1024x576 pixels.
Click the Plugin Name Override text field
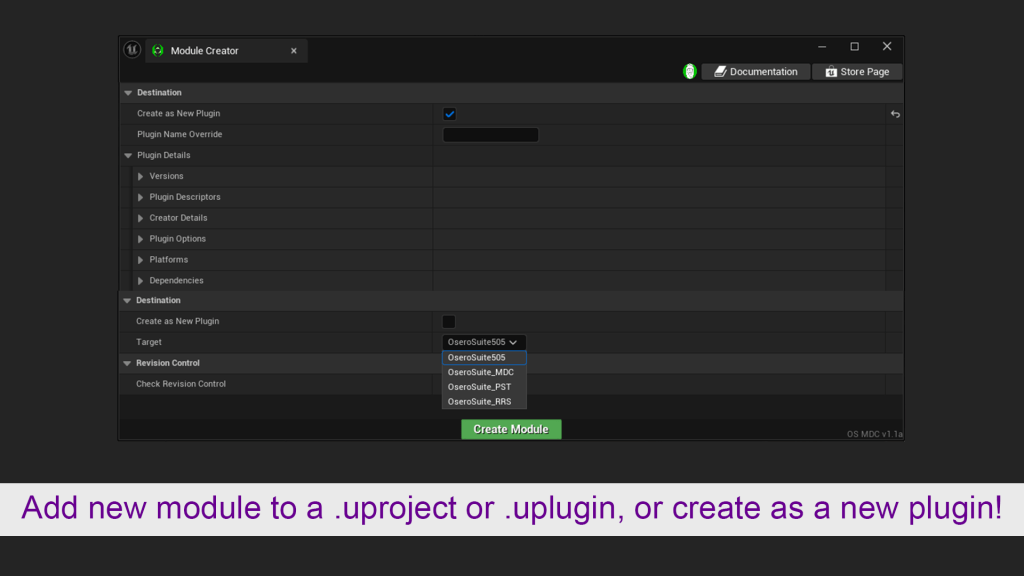[490, 135]
